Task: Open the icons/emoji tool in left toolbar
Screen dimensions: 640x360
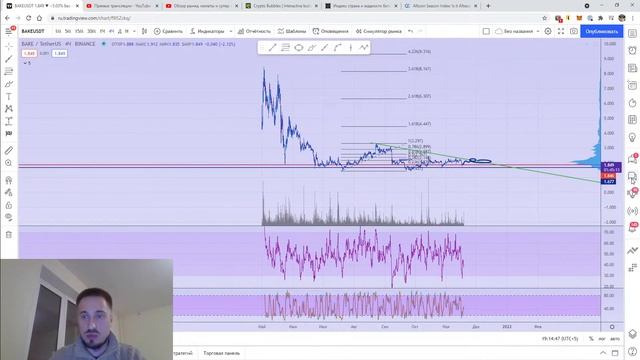Action: point(9,133)
